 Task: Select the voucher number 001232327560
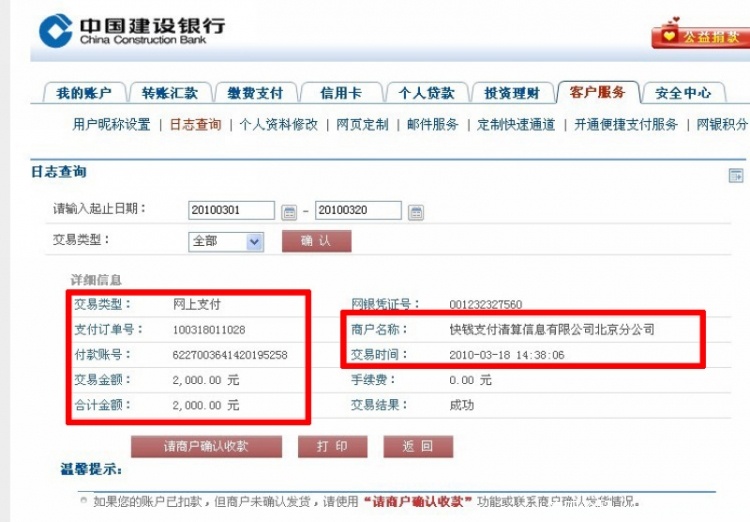(x=485, y=304)
